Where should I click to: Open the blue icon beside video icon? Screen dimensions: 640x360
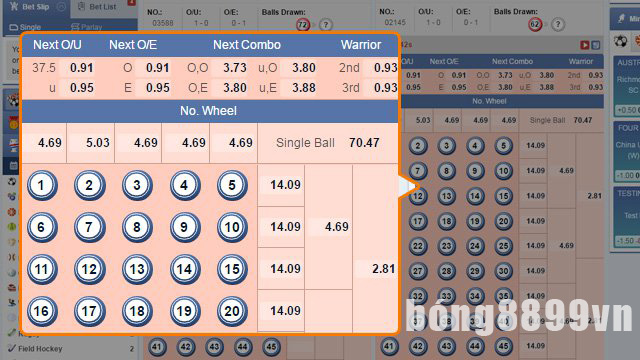[596, 45]
